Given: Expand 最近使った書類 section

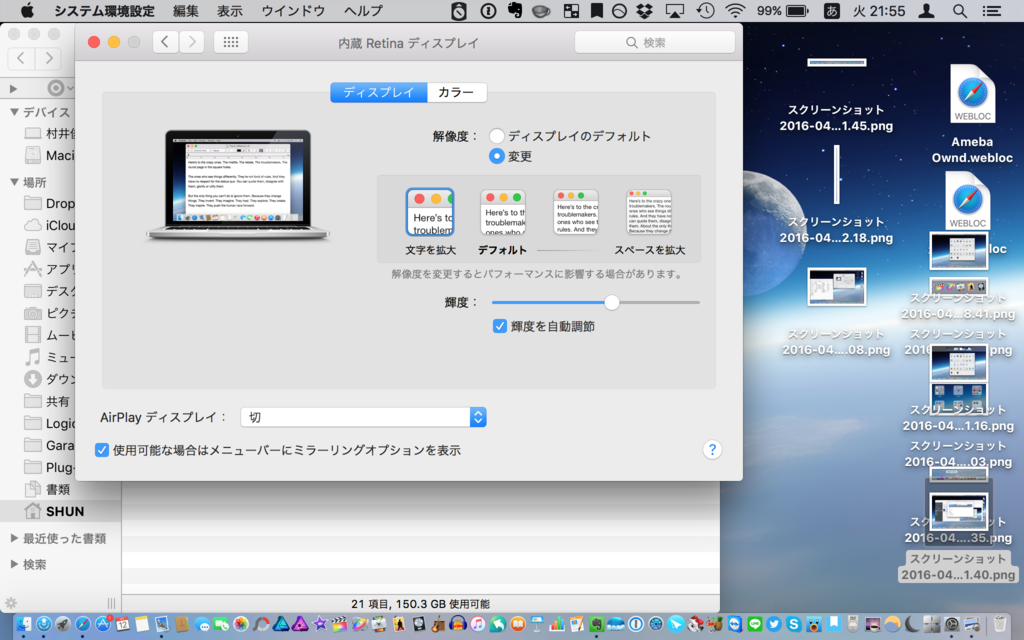Looking at the screenshot, I should 14,538.
